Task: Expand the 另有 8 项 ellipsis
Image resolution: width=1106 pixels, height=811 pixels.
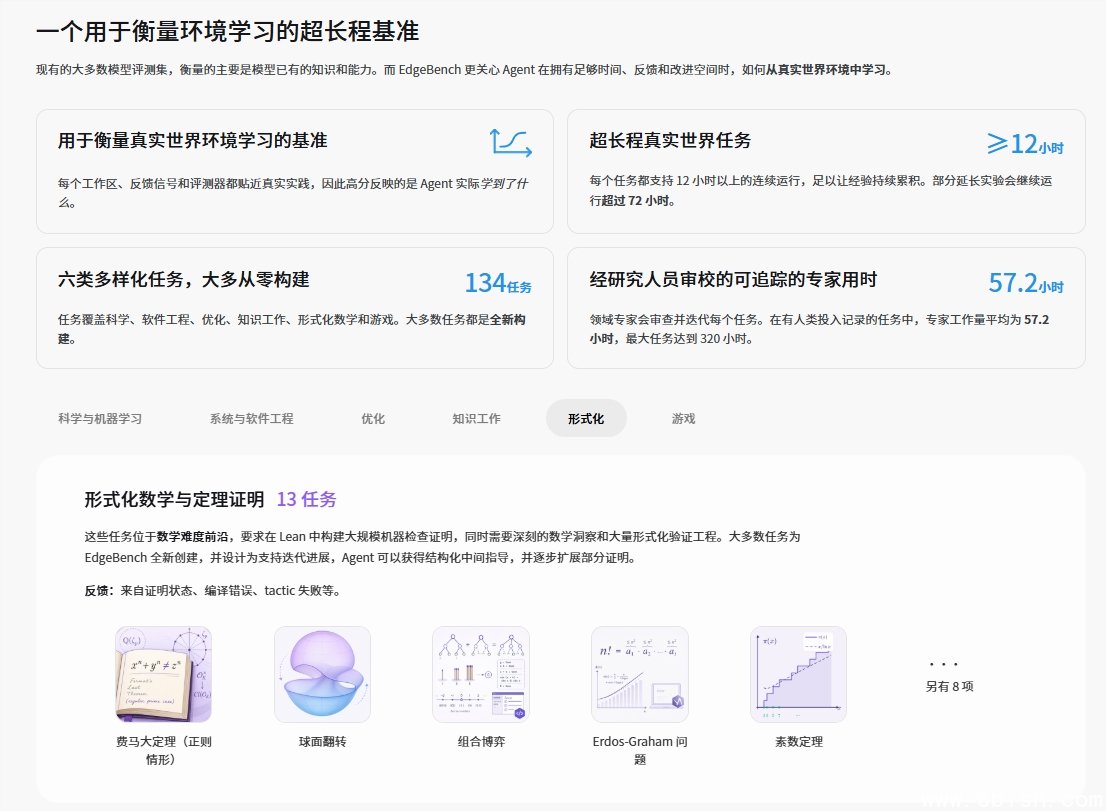Action: [x=943, y=664]
